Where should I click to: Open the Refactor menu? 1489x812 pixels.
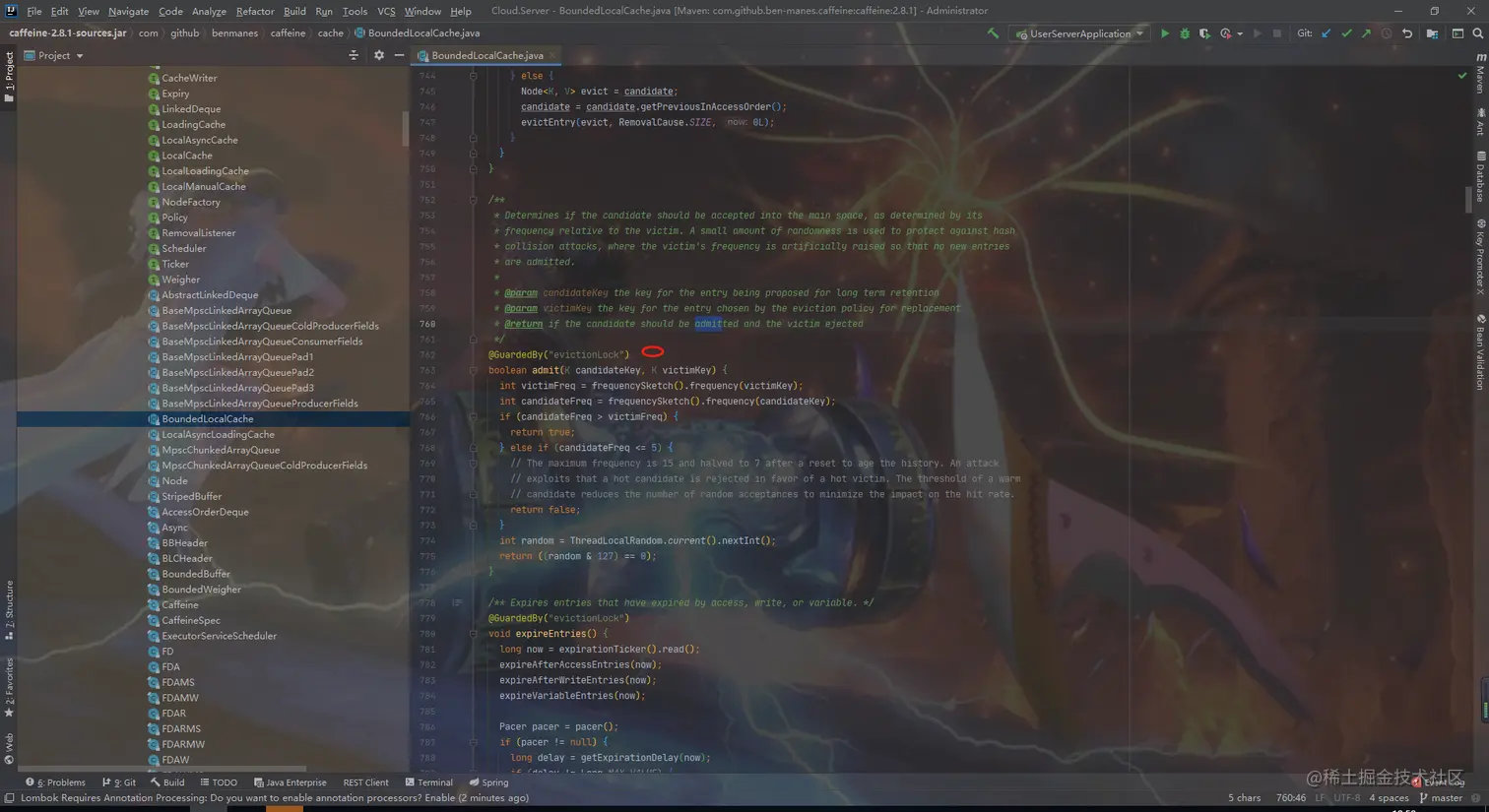point(255,11)
